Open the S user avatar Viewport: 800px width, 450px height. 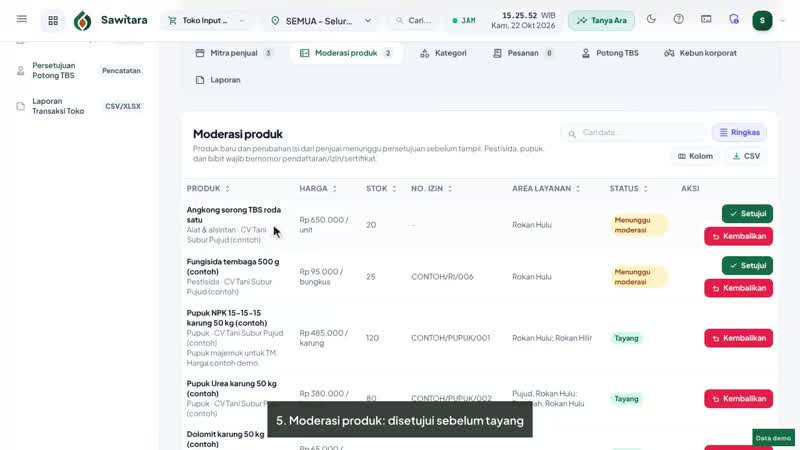(x=762, y=20)
